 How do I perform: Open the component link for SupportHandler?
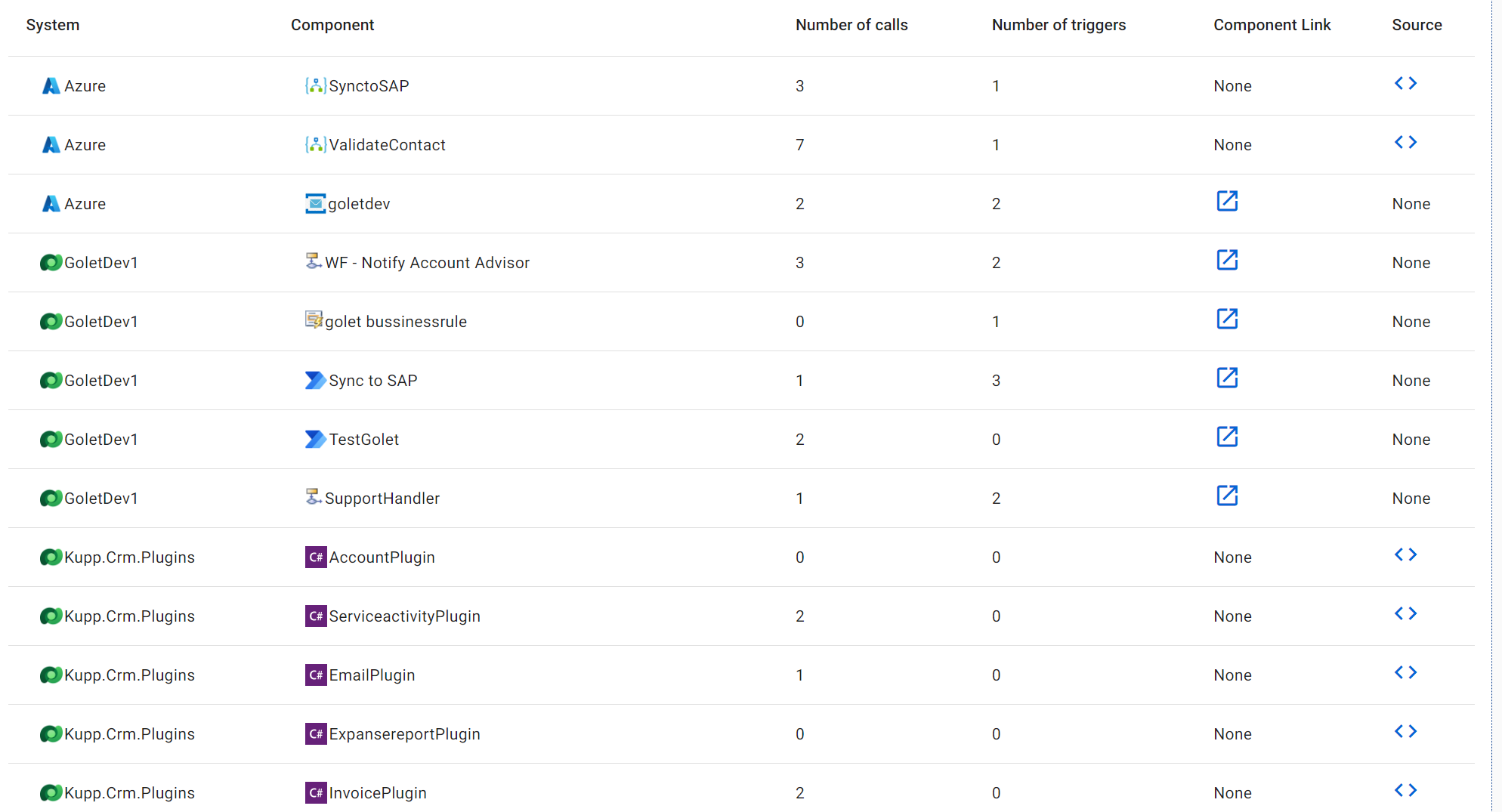coord(1228,496)
